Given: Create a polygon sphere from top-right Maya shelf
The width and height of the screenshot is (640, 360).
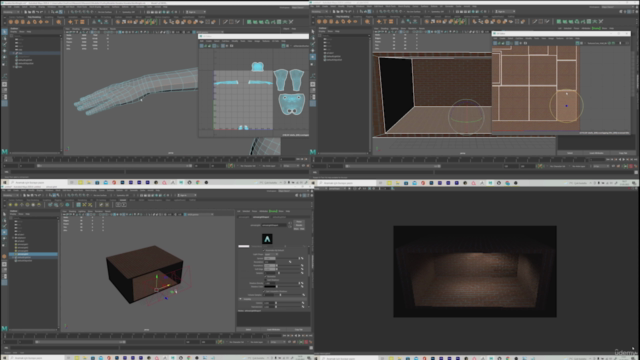Looking at the screenshot, I should [x=320, y=22].
